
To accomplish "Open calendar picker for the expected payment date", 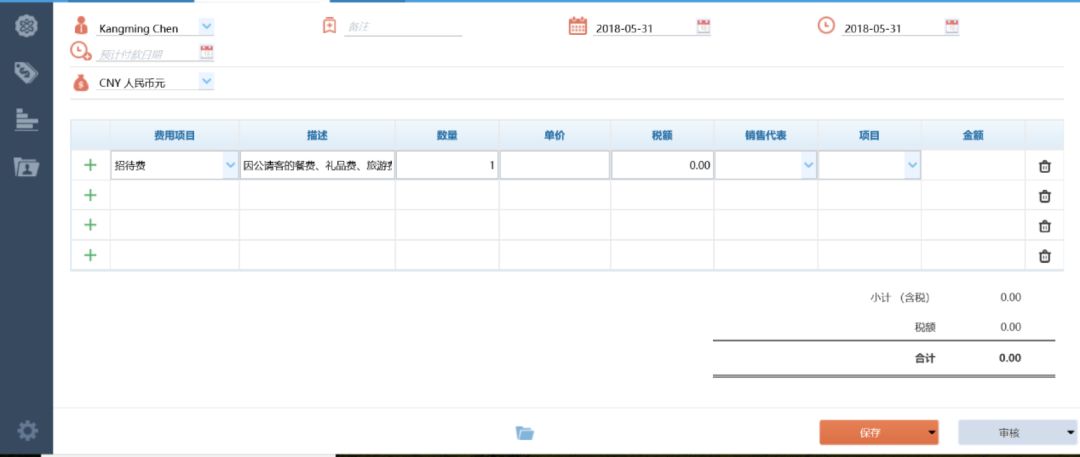I will coord(207,53).
